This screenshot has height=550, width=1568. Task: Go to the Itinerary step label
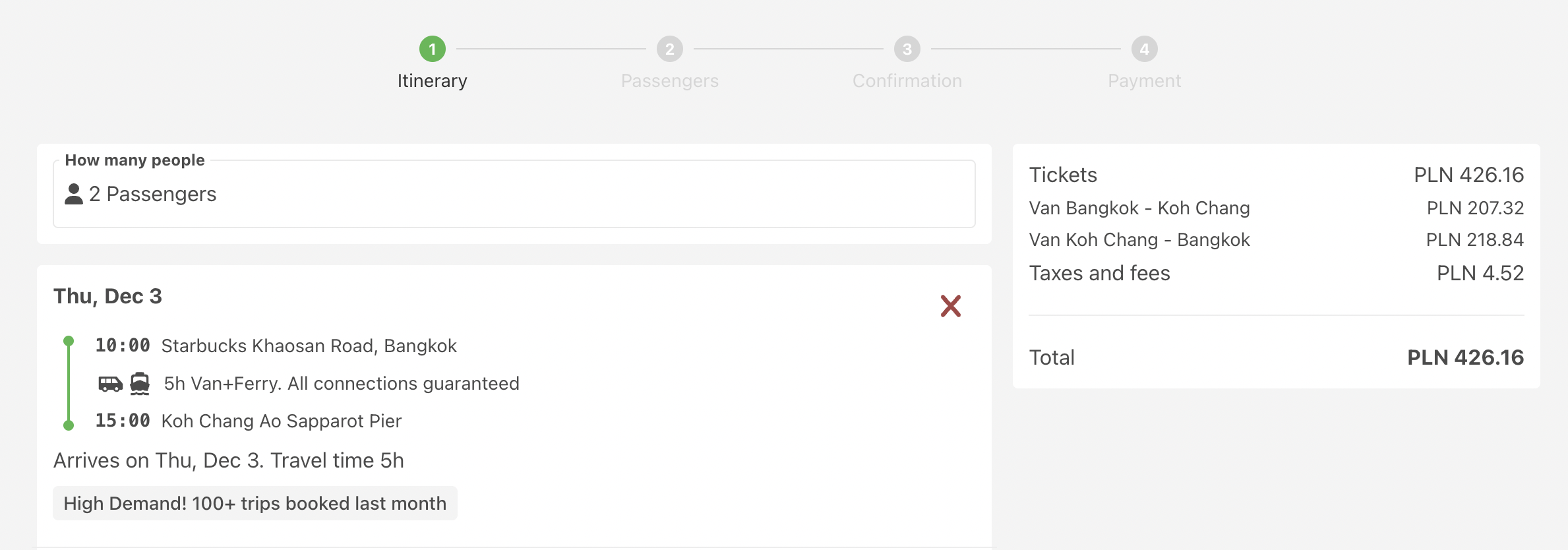coord(433,80)
